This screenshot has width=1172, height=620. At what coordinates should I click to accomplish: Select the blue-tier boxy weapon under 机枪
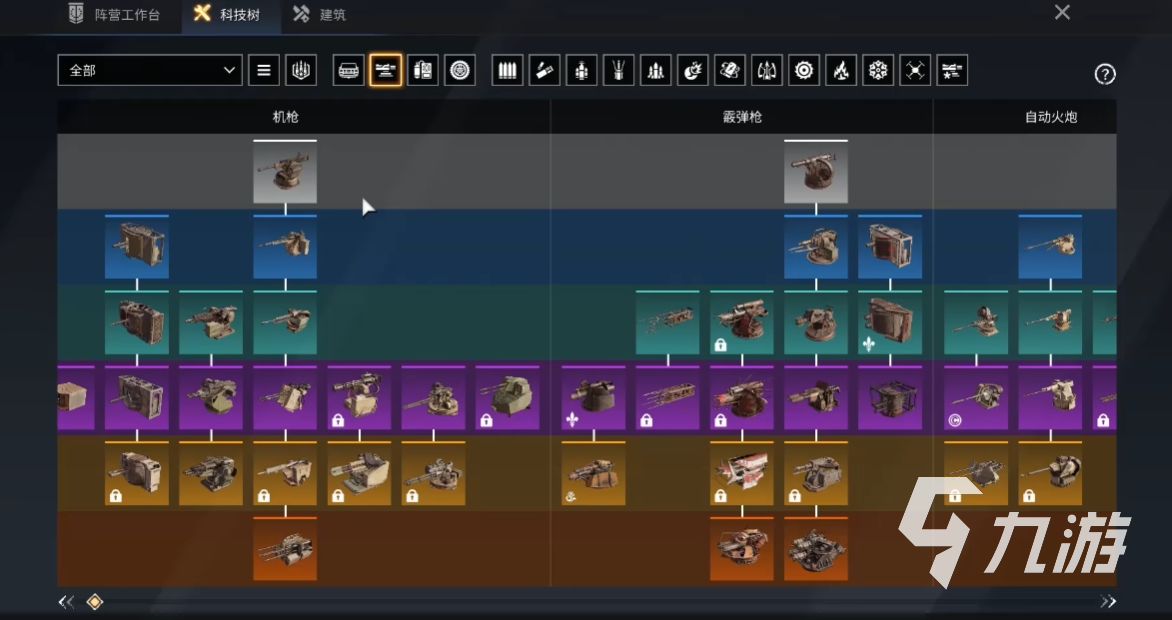click(x=137, y=247)
